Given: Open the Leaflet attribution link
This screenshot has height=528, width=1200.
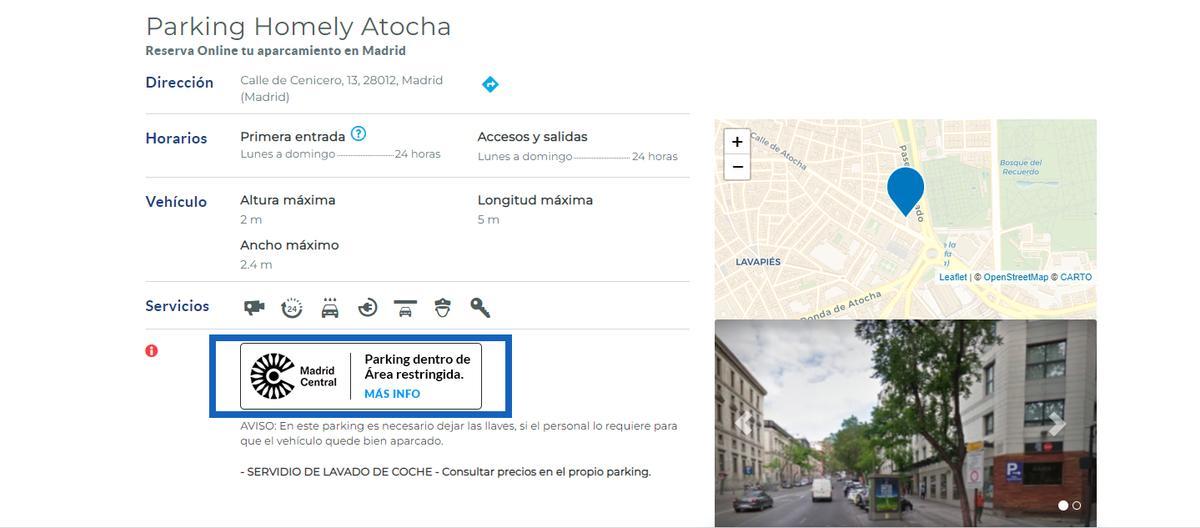Looking at the screenshot, I should pyautogui.click(x=952, y=277).
